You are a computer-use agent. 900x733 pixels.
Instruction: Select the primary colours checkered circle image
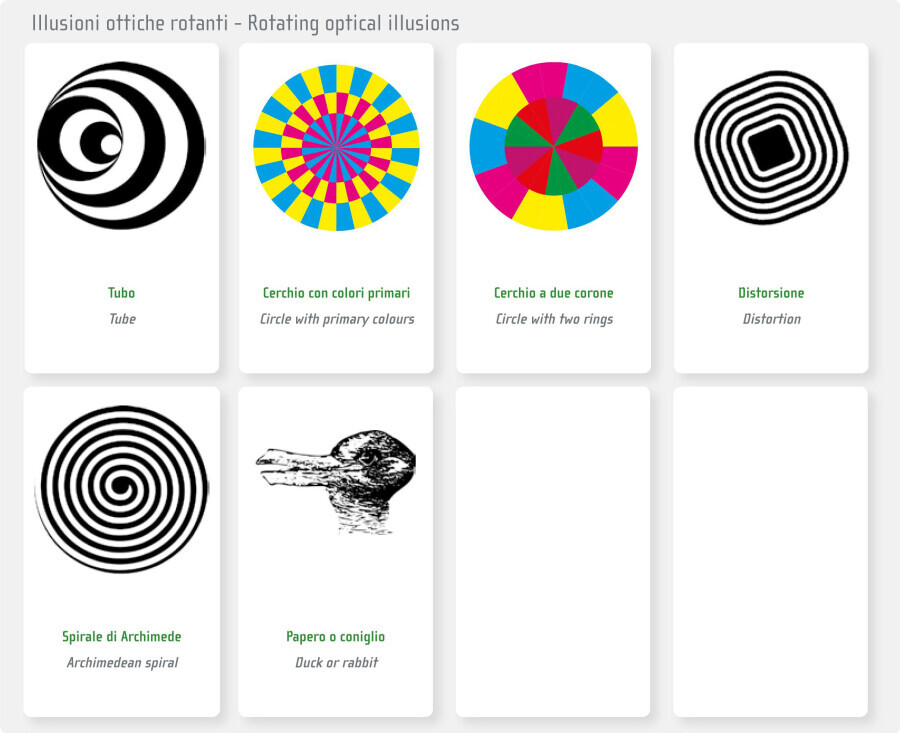336,148
